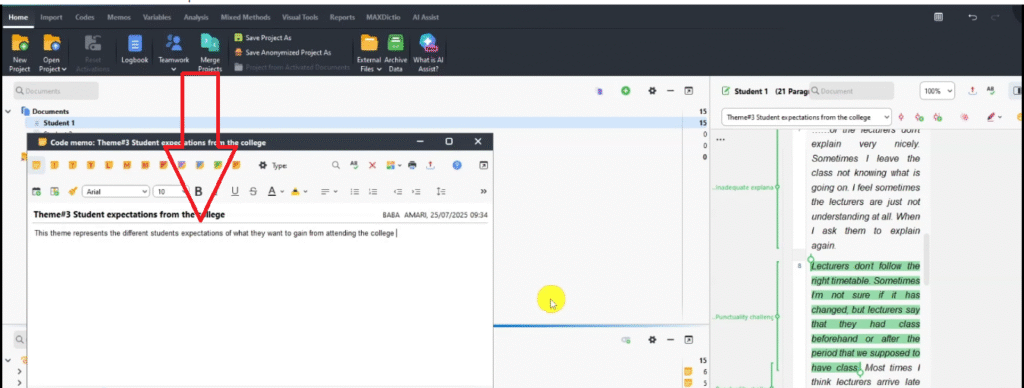Open the 100% zoom dropdown

click(x=937, y=91)
